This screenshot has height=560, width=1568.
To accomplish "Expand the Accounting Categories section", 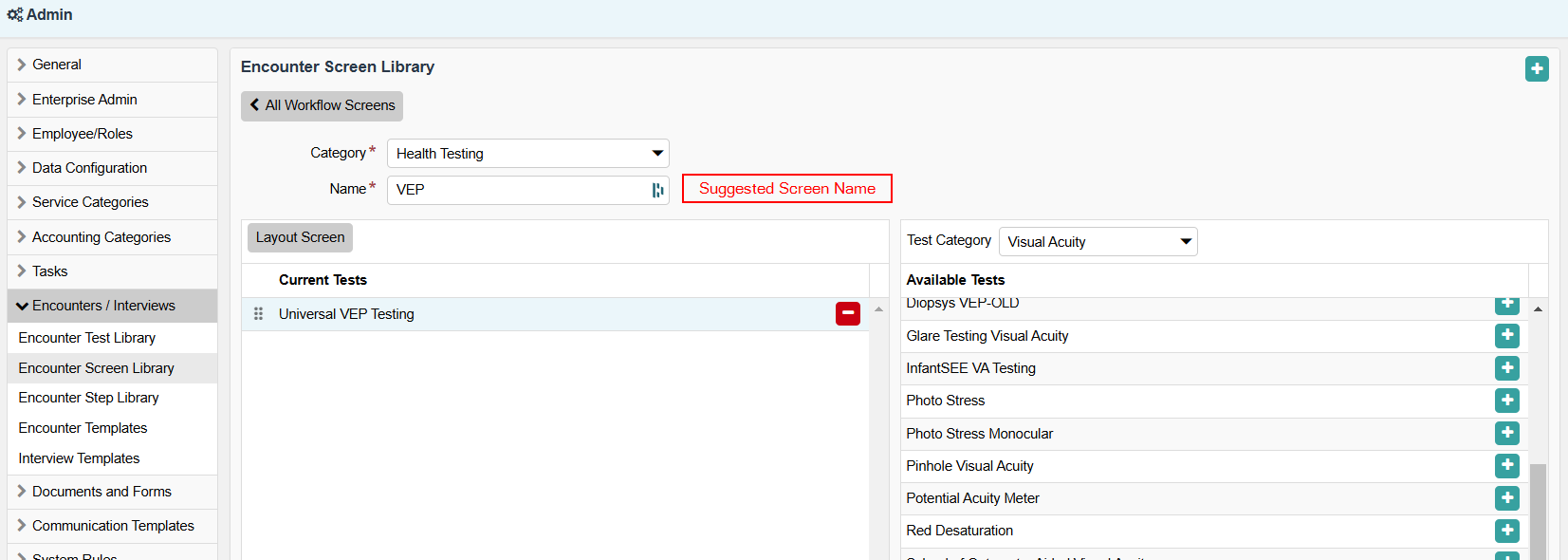I will 101,237.
